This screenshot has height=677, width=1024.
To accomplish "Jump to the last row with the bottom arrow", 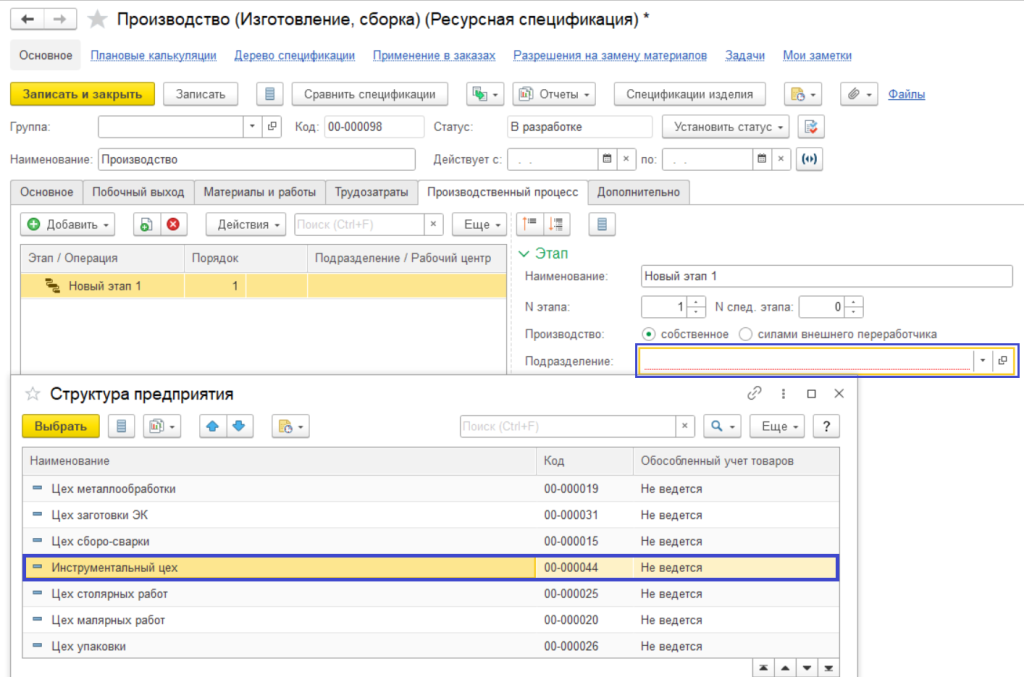I will pyautogui.click(x=828, y=668).
